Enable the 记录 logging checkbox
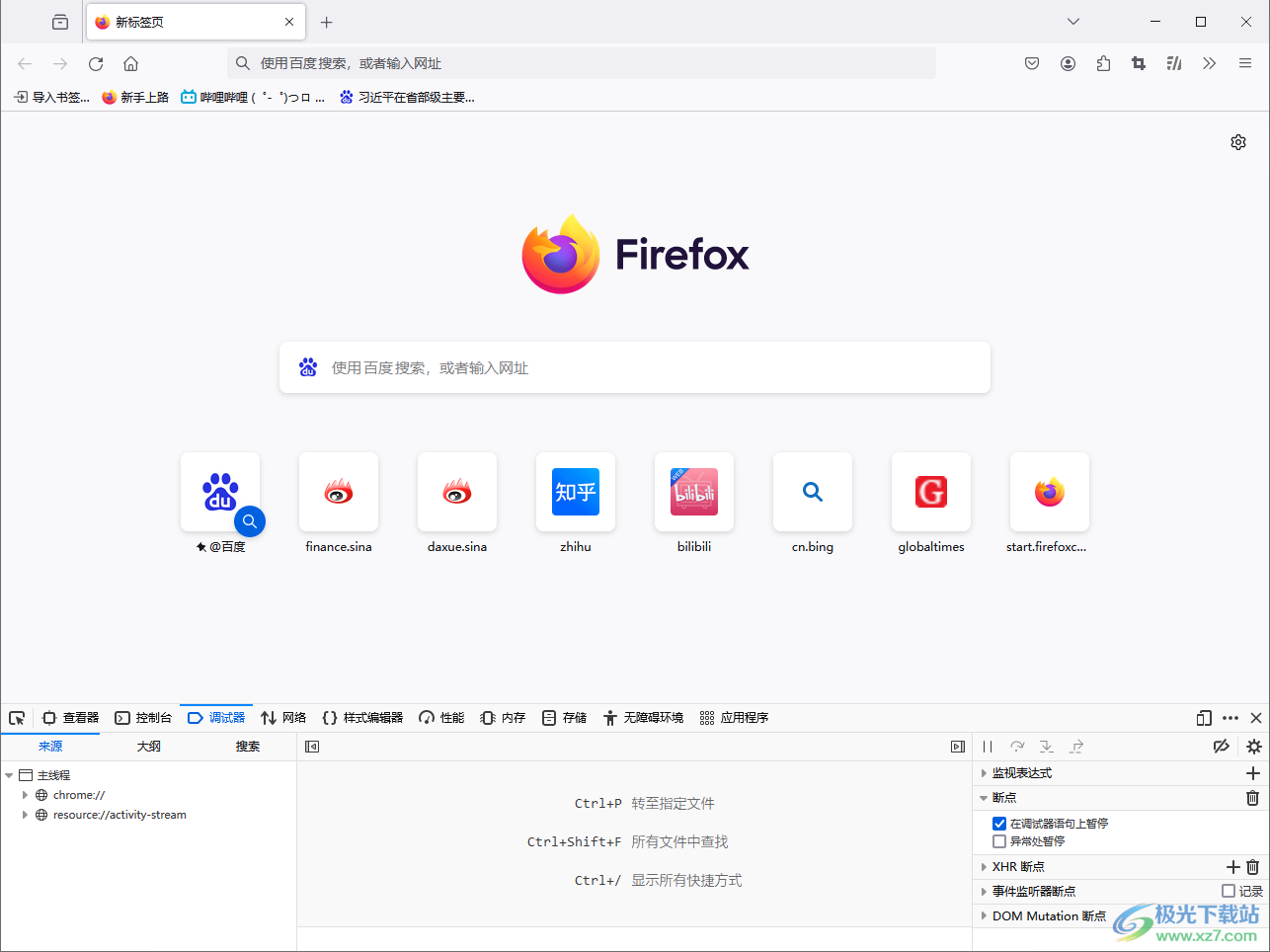Image resolution: width=1270 pixels, height=952 pixels. 1229,891
